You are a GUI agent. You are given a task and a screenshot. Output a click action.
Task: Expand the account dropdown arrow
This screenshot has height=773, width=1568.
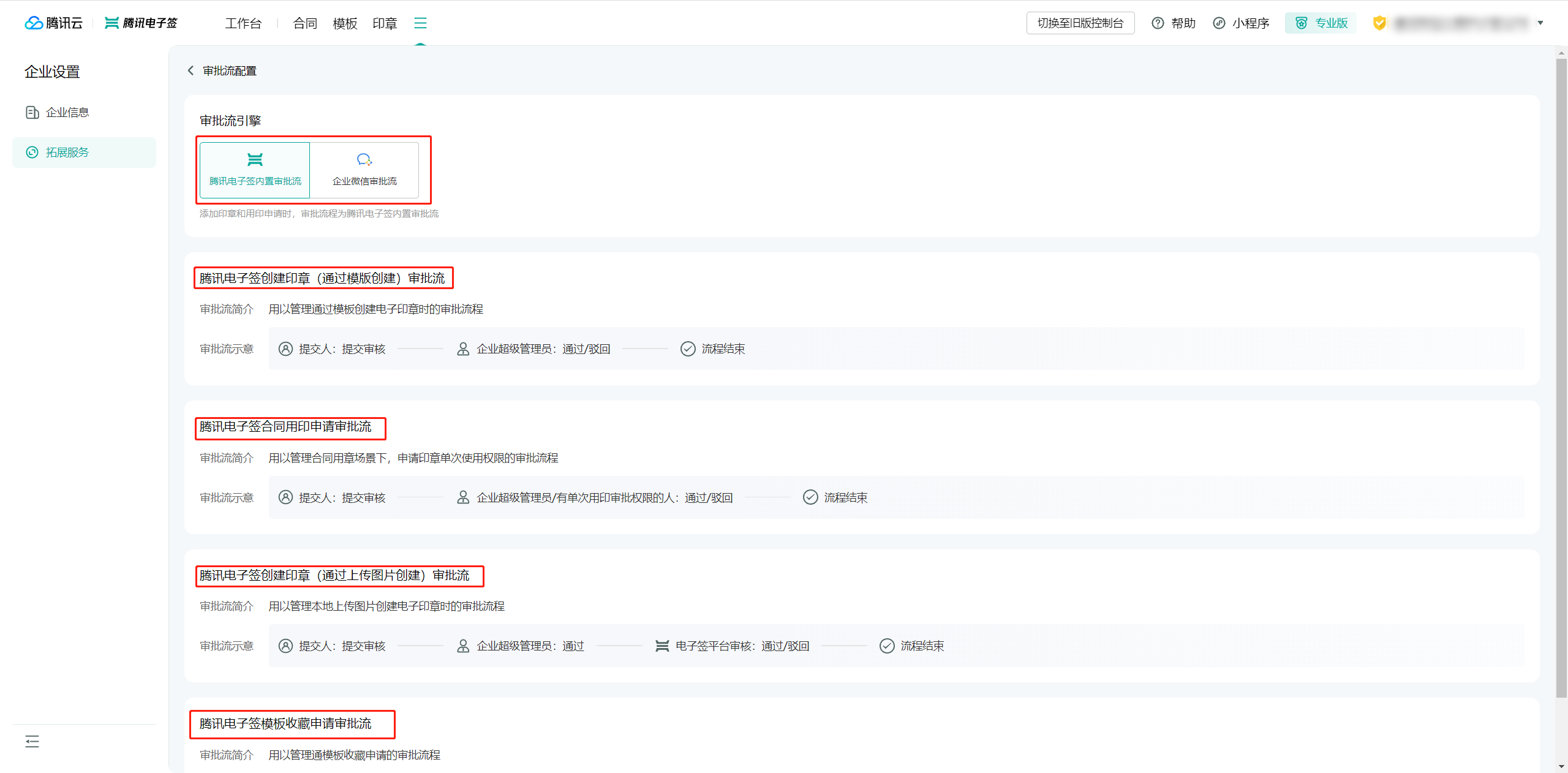[1540, 23]
